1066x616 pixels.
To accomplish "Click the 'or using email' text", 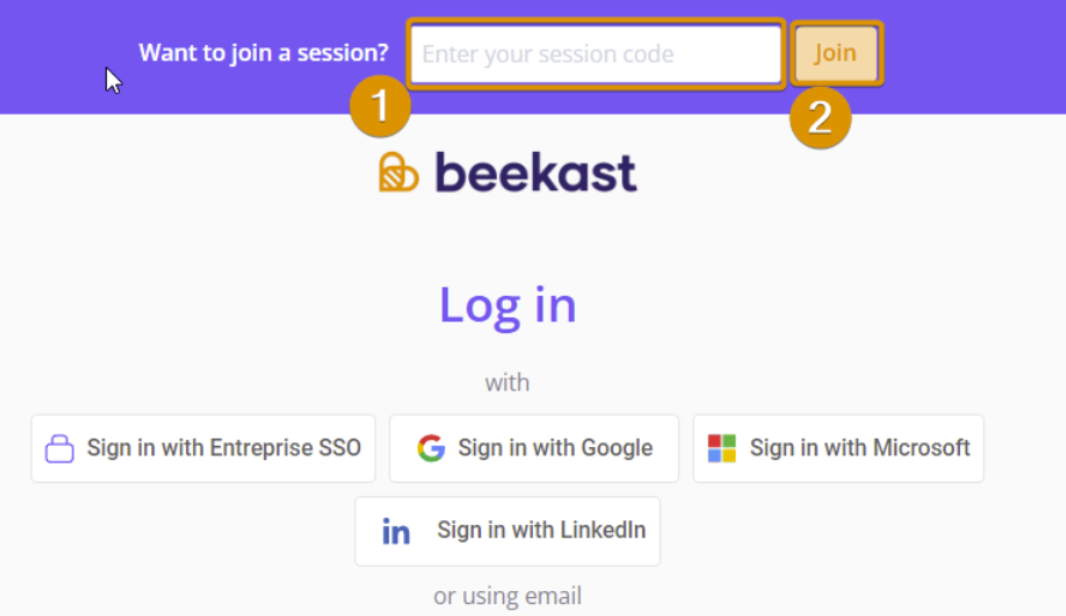I will pyautogui.click(x=507, y=596).
